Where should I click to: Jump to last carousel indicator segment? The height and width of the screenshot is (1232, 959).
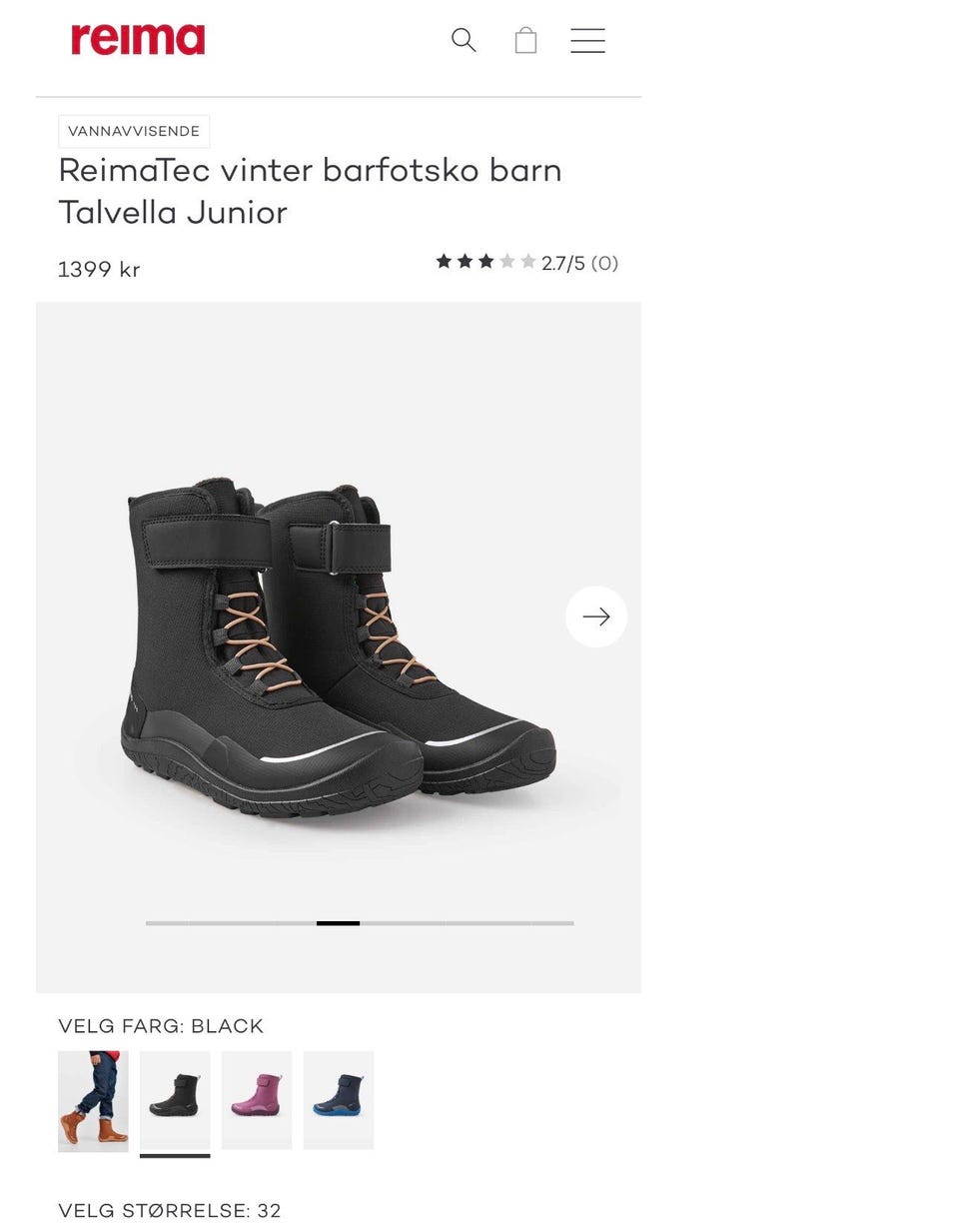[552, 923]
